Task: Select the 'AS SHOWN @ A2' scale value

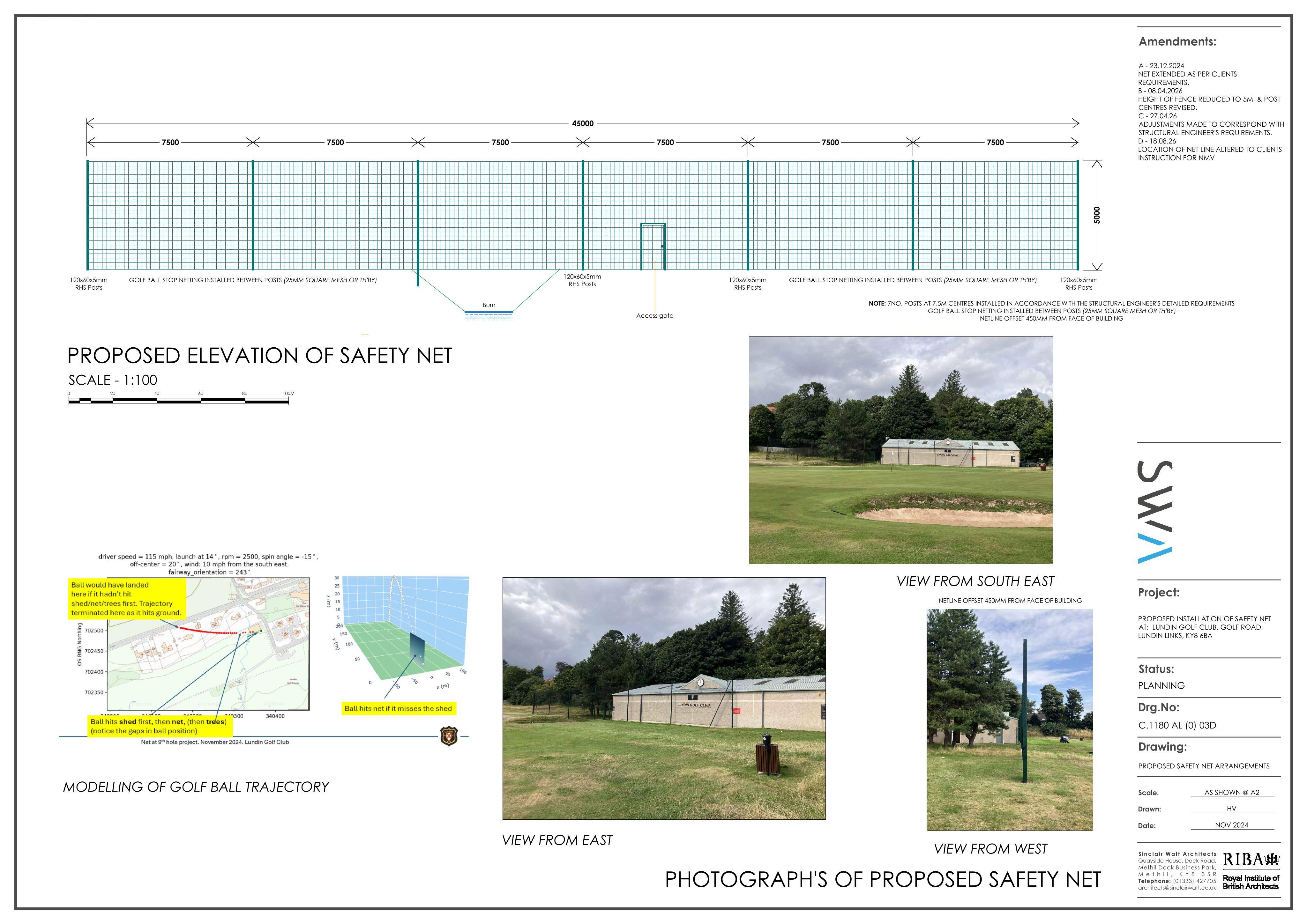Action: (1232, 792)
